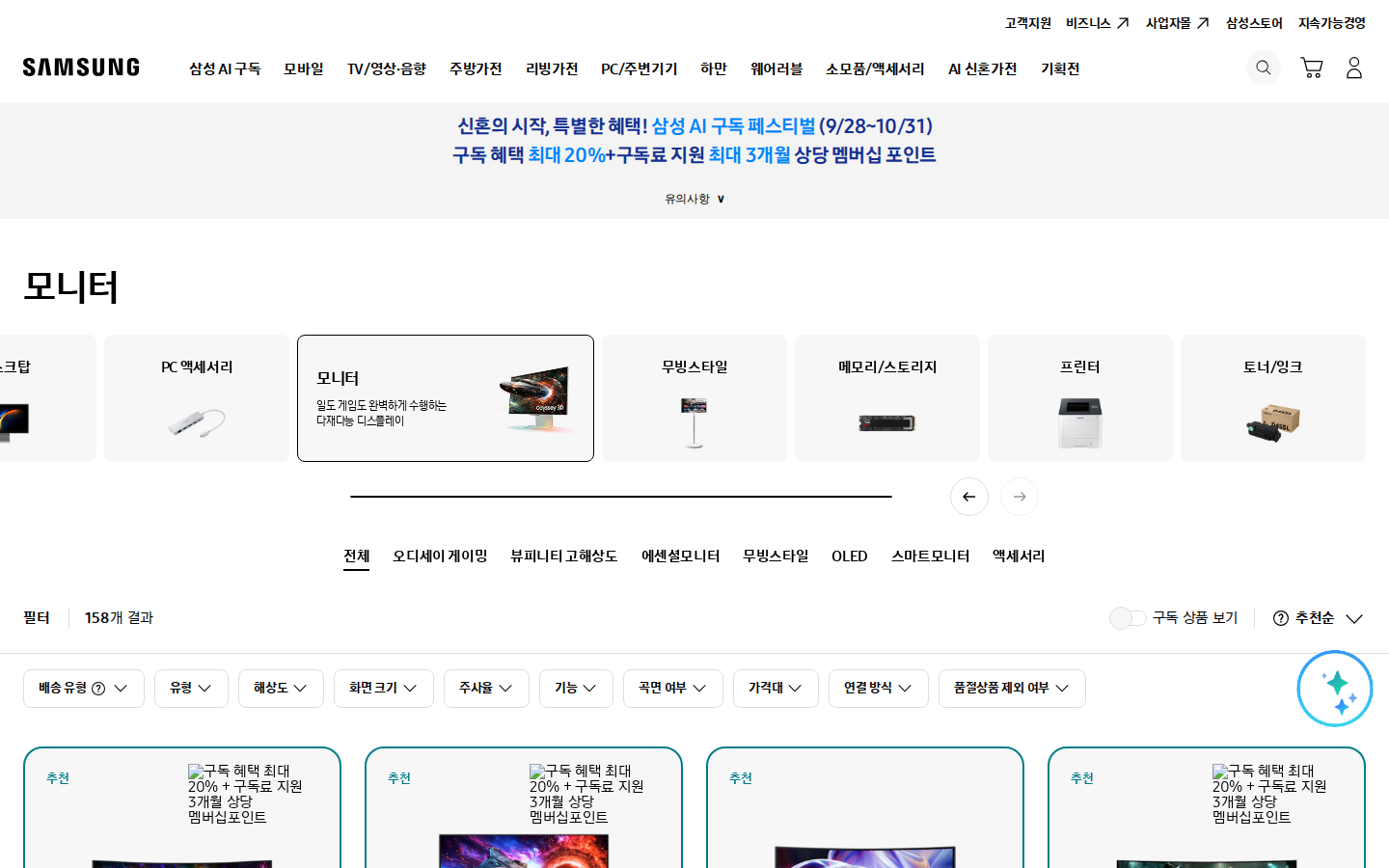The width and height of the screenshot is (1389, 868).
Task: Open the shopping cart icon
Action: point(1311,68)
